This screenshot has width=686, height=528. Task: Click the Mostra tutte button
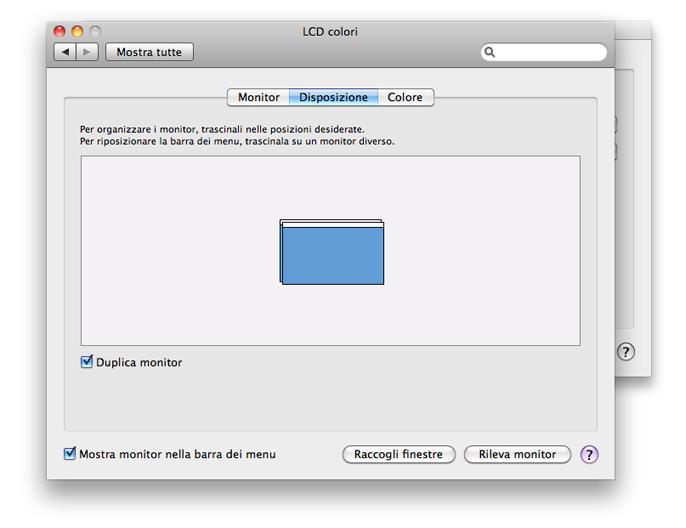(149, 52)
